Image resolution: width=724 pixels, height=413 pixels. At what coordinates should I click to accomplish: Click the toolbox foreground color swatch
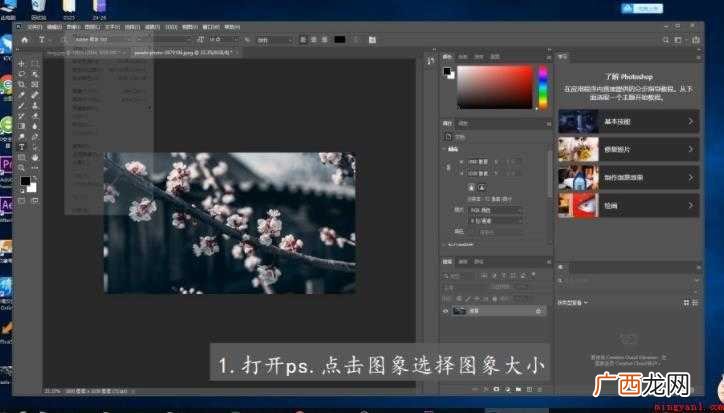(25, 181)
